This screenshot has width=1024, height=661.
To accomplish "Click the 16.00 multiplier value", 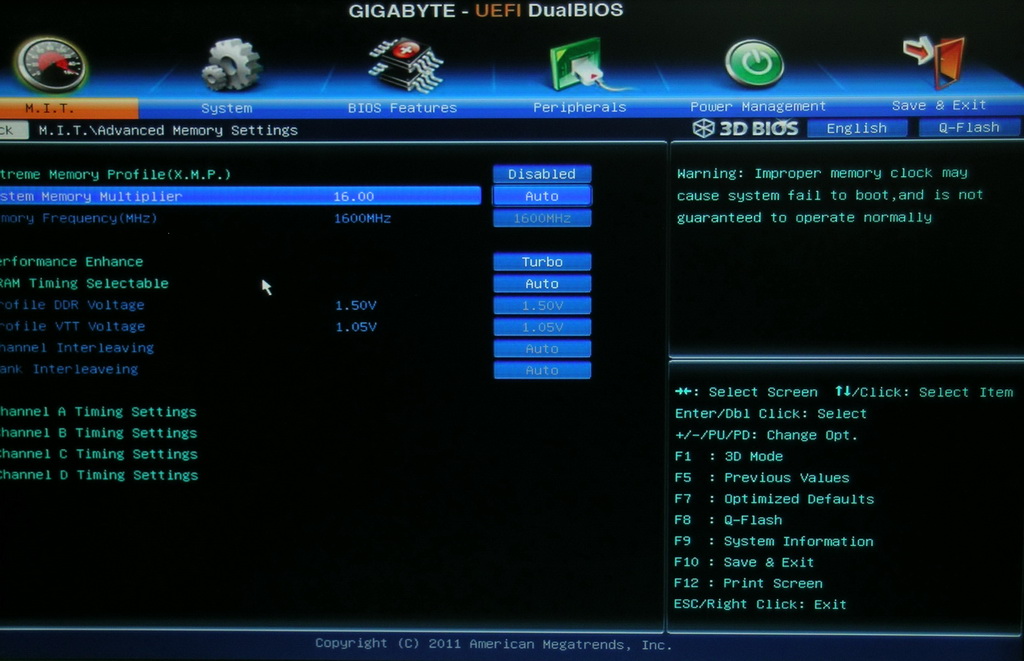I will pyautogui.click(x=353, y=197).
